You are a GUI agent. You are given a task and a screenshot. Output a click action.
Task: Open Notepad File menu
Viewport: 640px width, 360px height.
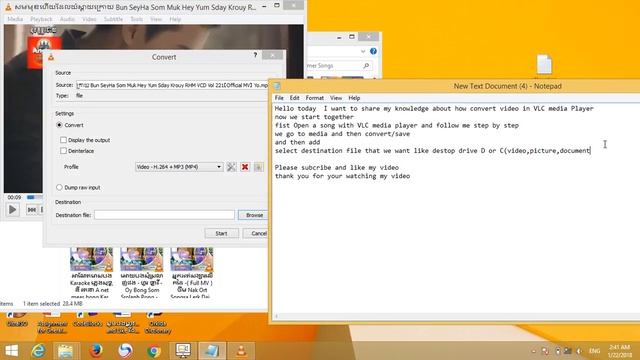click(279, 98)
